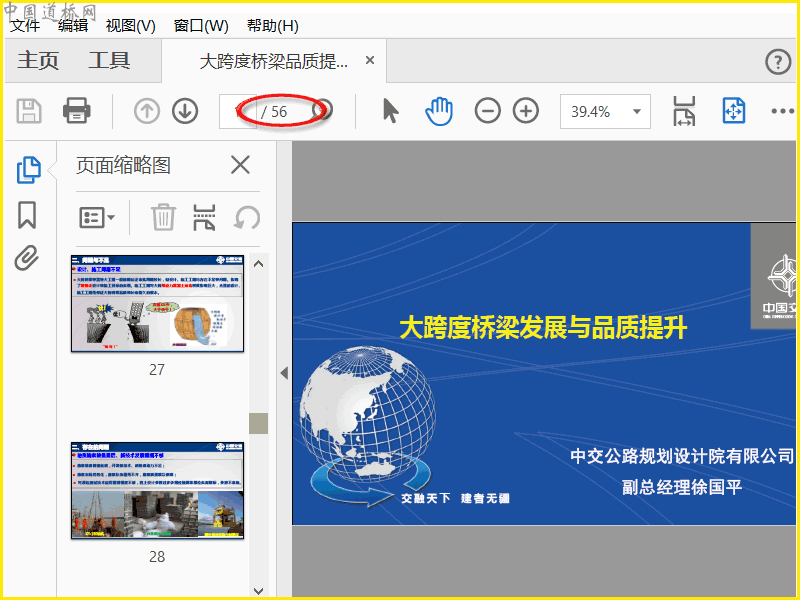
Task: Zoom out with minus icon
Action: pos(488,111)
